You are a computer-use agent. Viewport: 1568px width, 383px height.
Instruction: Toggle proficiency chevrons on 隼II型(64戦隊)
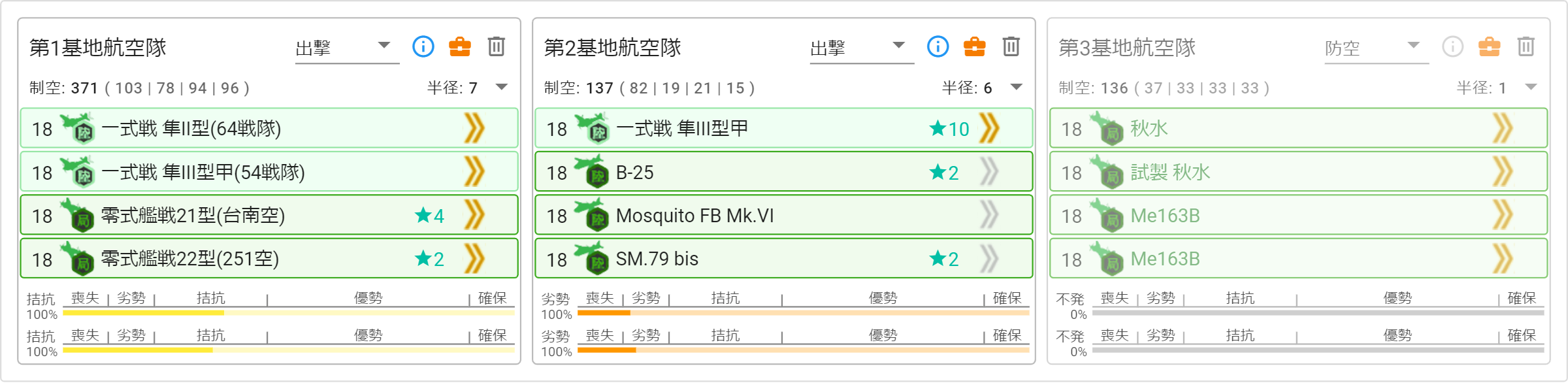coord(474,128)
